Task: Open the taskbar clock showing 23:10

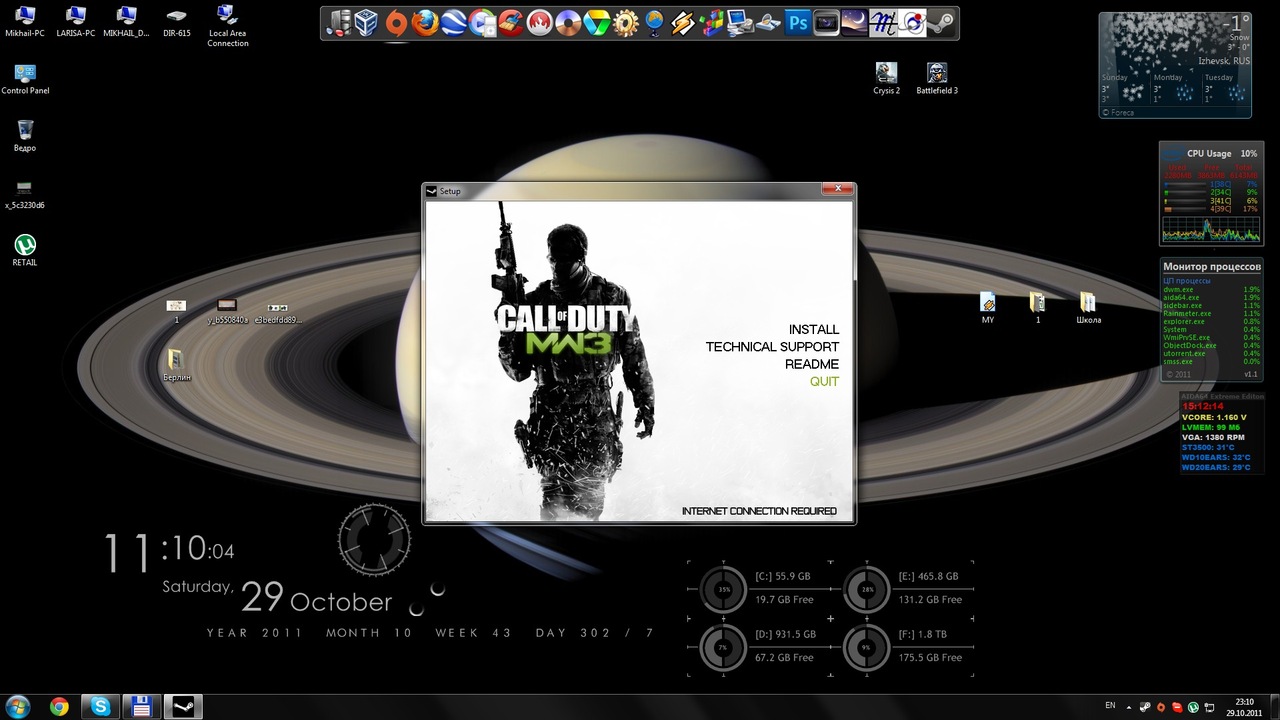Action: click(1244, 707)
